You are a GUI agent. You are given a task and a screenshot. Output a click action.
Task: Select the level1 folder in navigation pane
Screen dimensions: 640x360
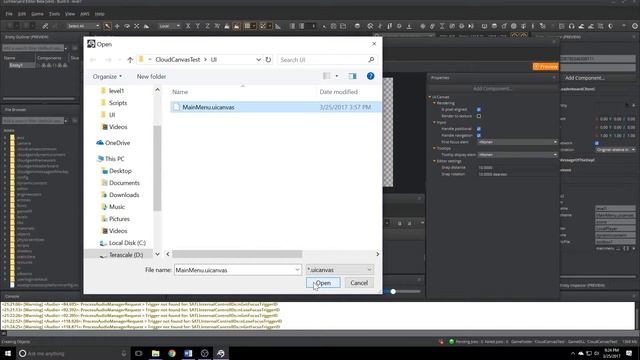116,91
